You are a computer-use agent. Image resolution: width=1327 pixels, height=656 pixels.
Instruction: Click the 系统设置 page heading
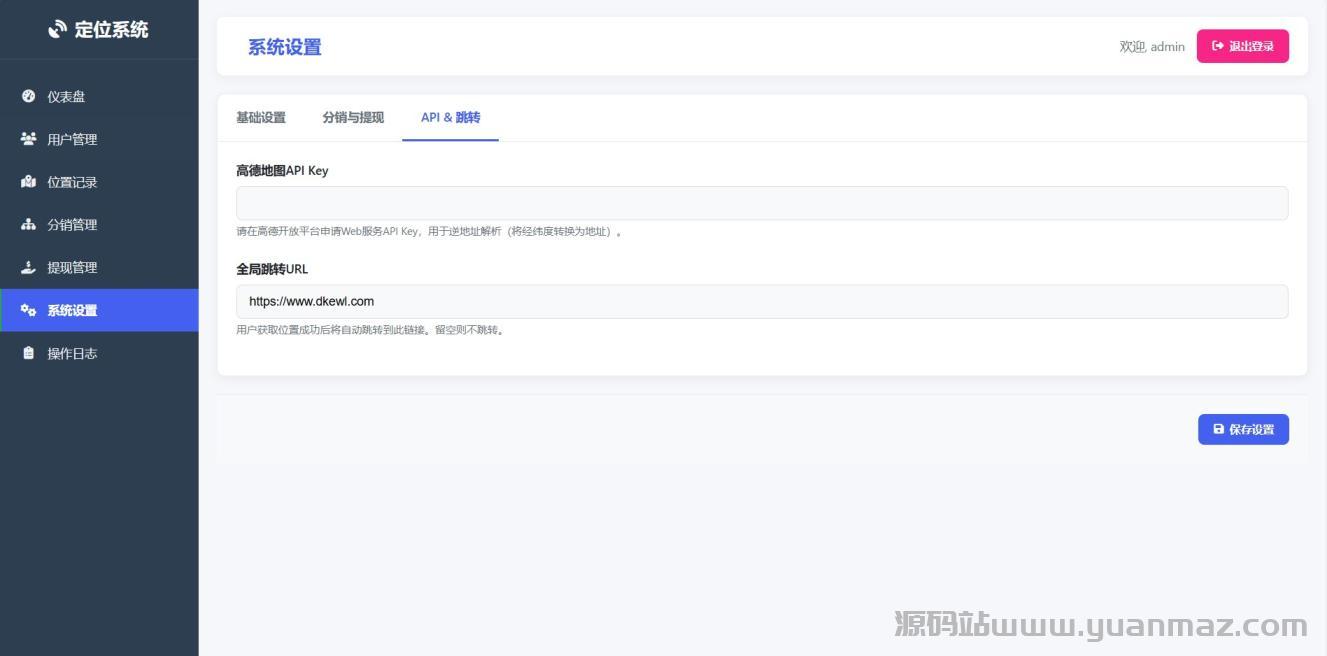pos(285,47)
